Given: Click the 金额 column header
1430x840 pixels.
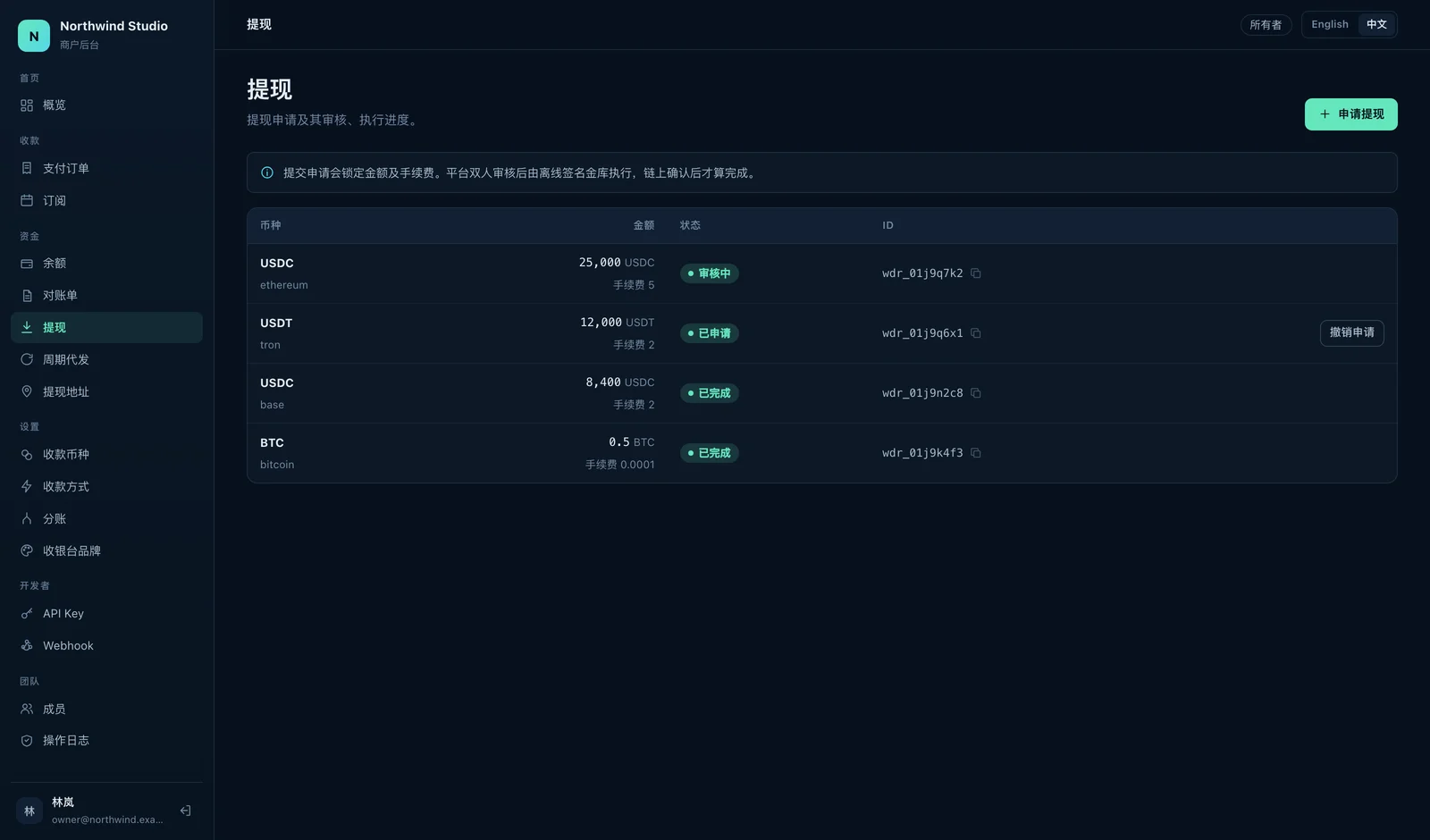Looking at the screenshot, I should click(643, 225).
